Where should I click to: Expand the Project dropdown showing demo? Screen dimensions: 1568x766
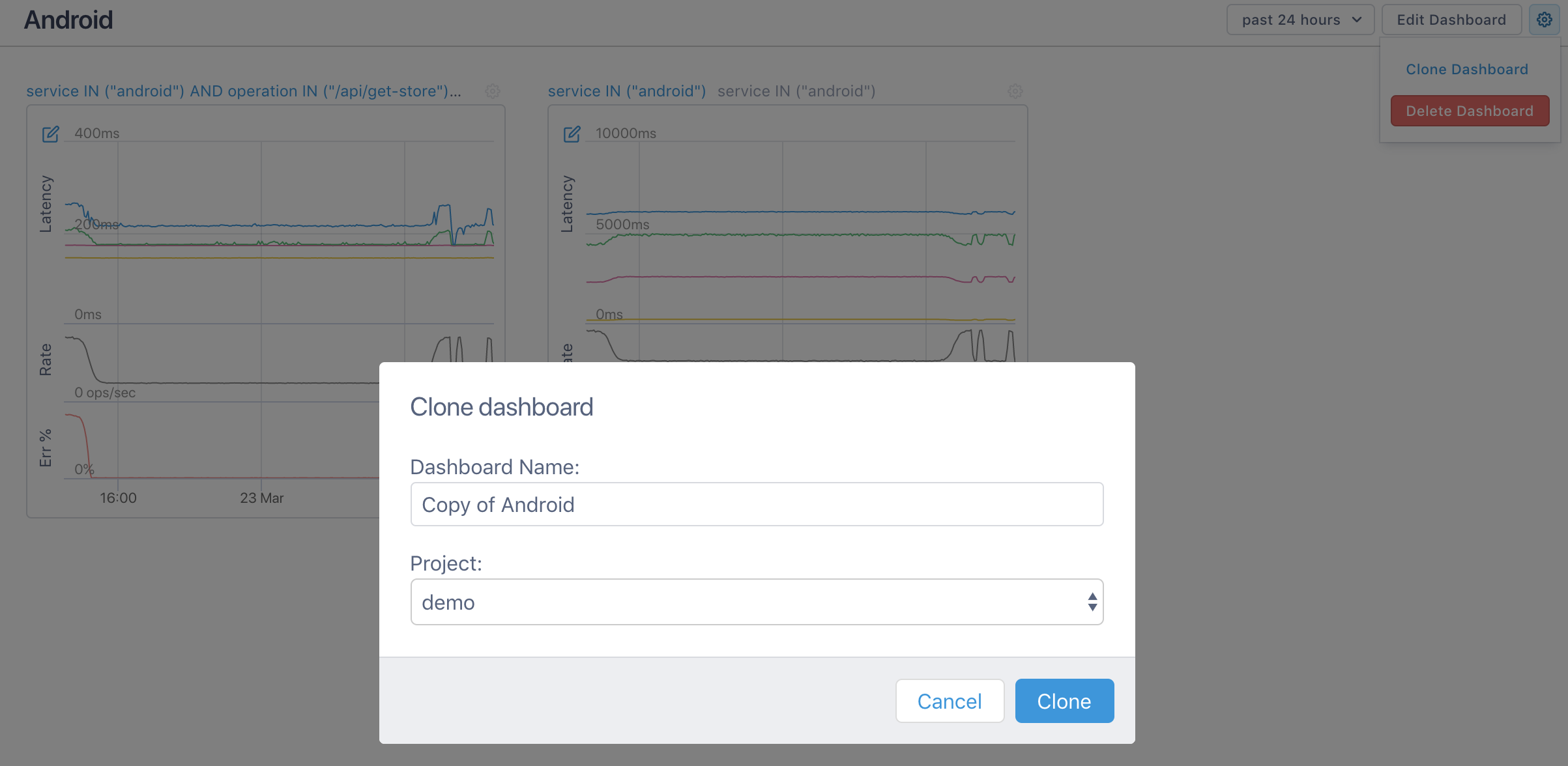(756, 601)
